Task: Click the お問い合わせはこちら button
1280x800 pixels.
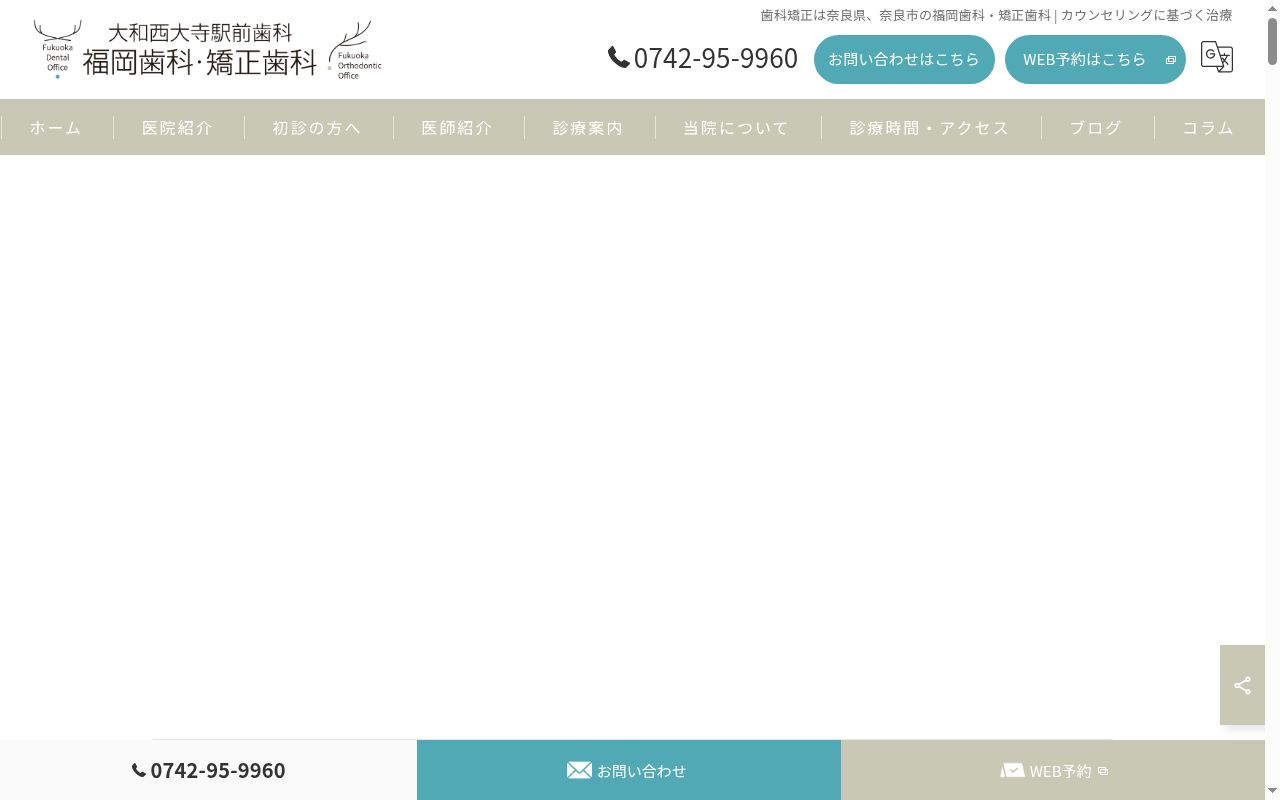Action: 904,59
